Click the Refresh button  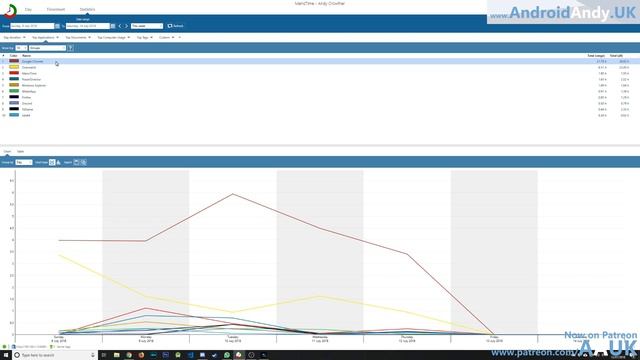176,26
